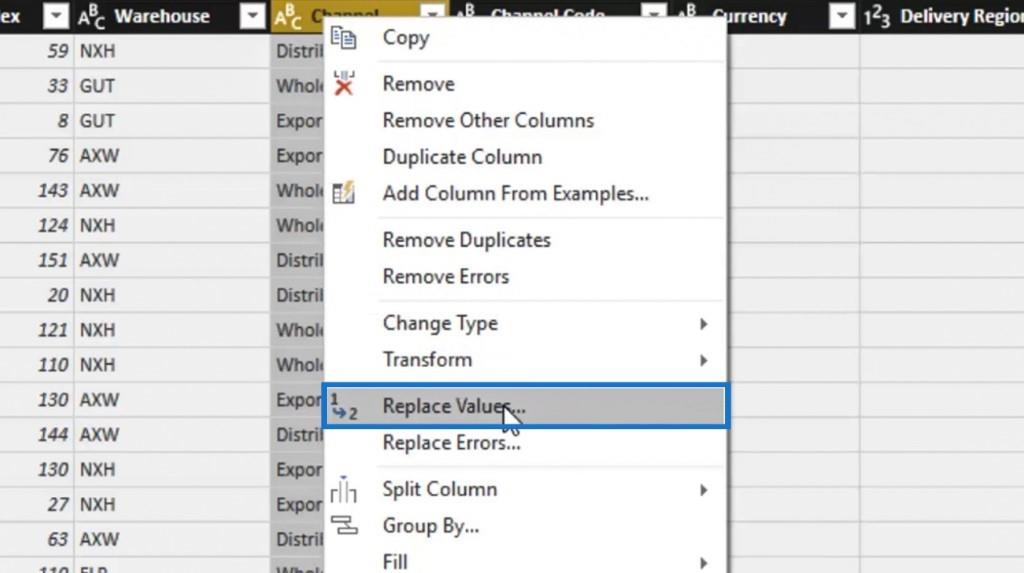Viewport: 1024px width, 573px height.
Task: Click index value 59
Action: click(x=57, y=51)
